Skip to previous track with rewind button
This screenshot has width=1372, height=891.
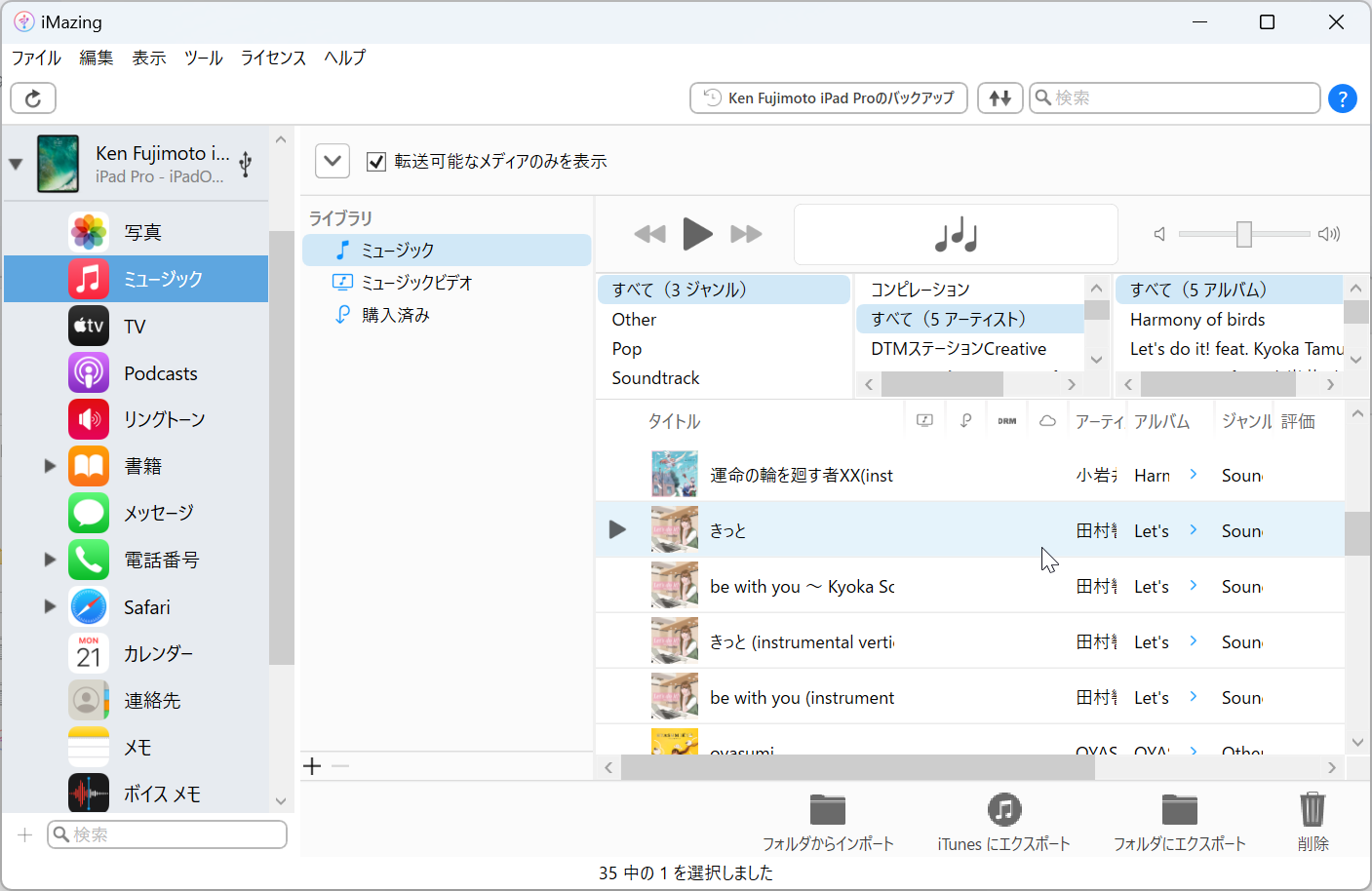click(x=649, y=234)
